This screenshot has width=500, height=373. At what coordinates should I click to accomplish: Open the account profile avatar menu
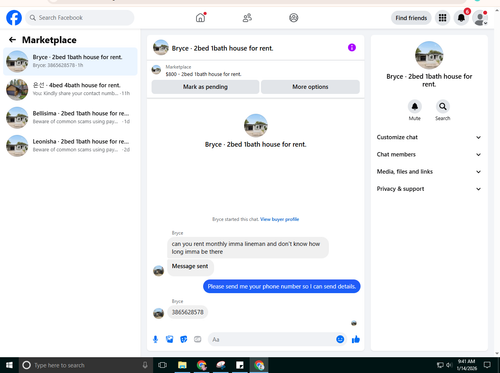[480, 18]
